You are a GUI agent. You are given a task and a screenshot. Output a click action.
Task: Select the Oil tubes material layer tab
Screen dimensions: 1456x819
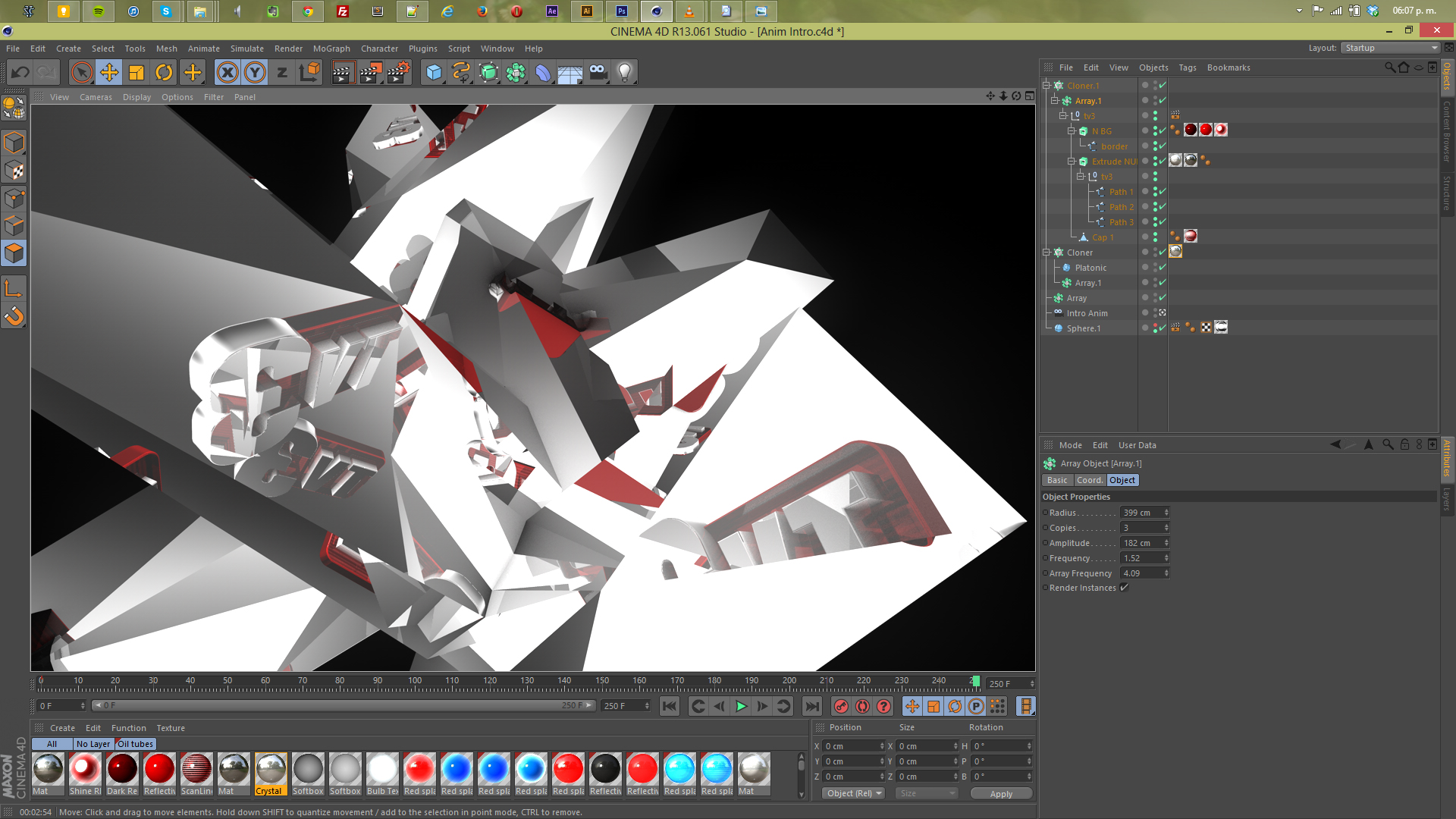[136, 744]
